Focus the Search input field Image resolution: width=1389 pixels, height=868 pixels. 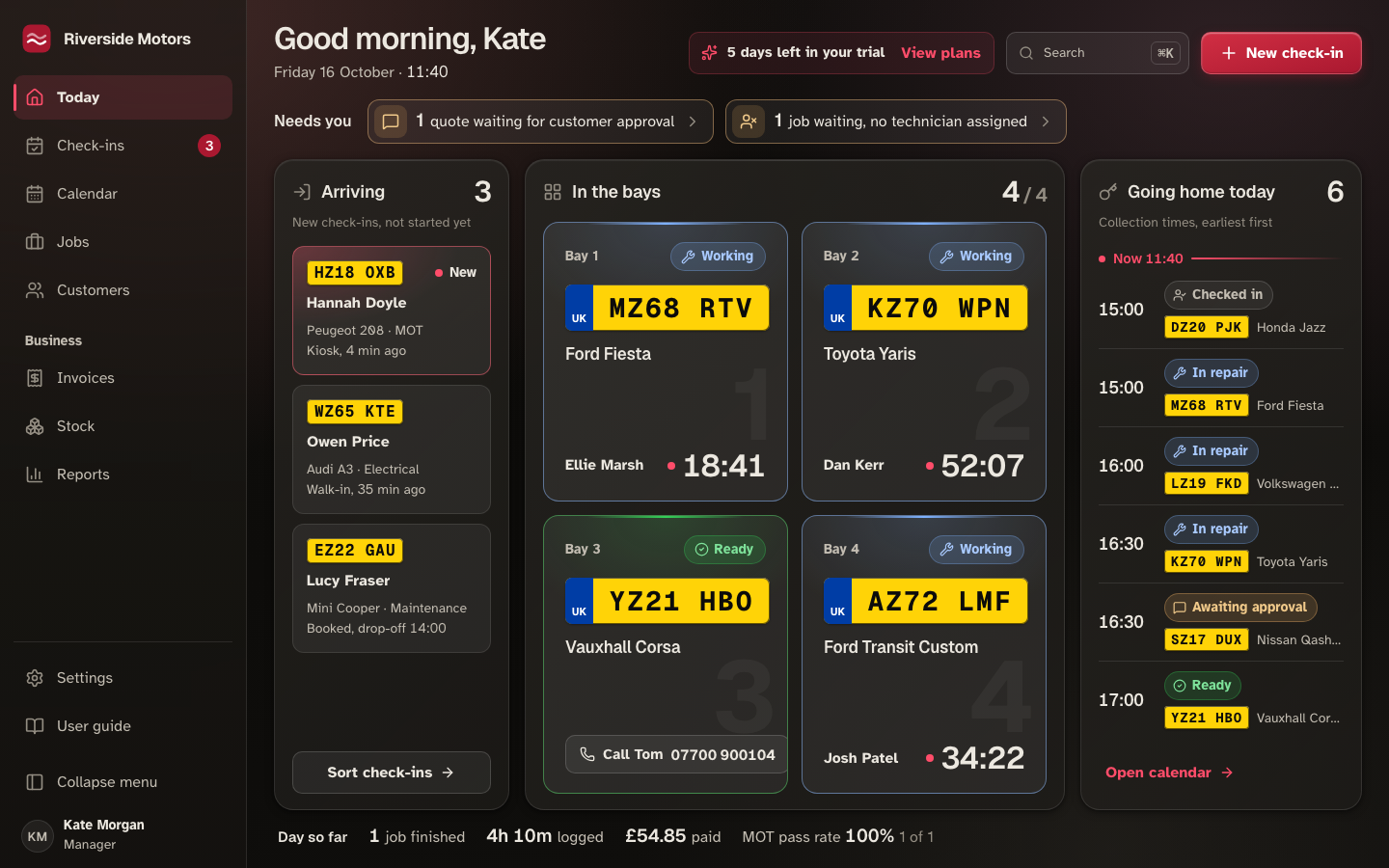tap(1098, 53)
